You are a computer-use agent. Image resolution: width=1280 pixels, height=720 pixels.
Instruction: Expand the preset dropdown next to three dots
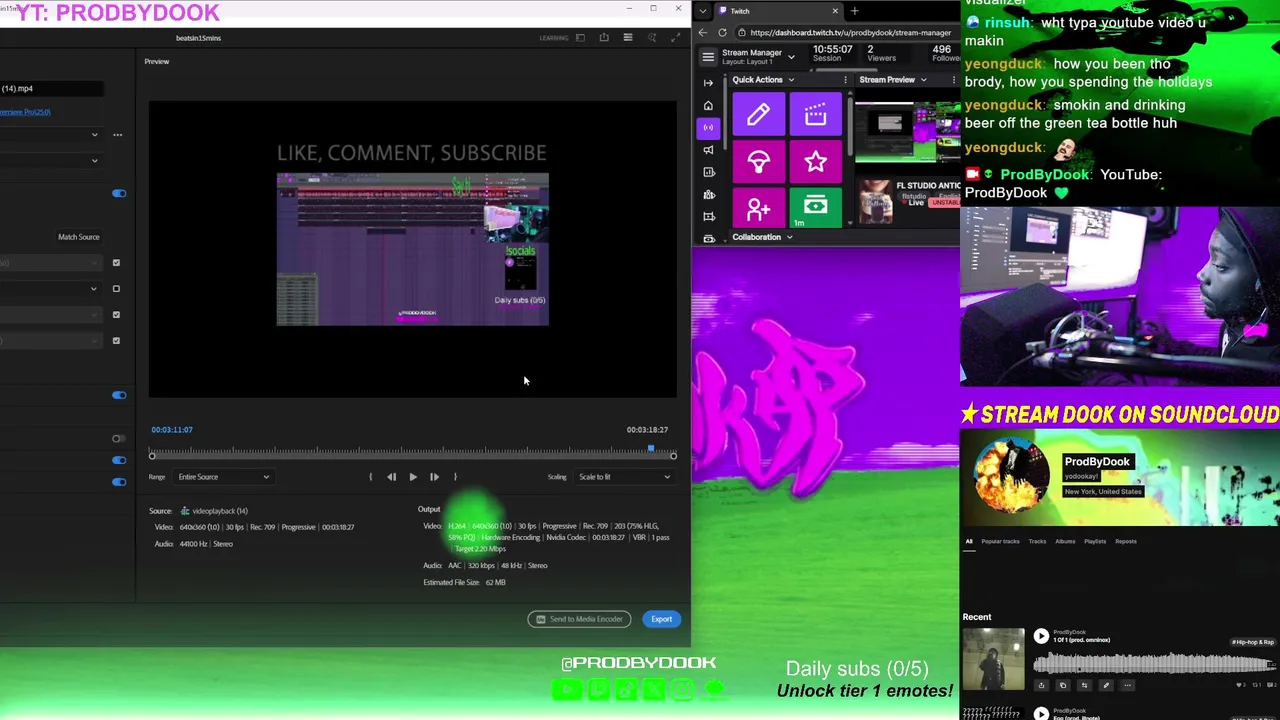point(95,135)
